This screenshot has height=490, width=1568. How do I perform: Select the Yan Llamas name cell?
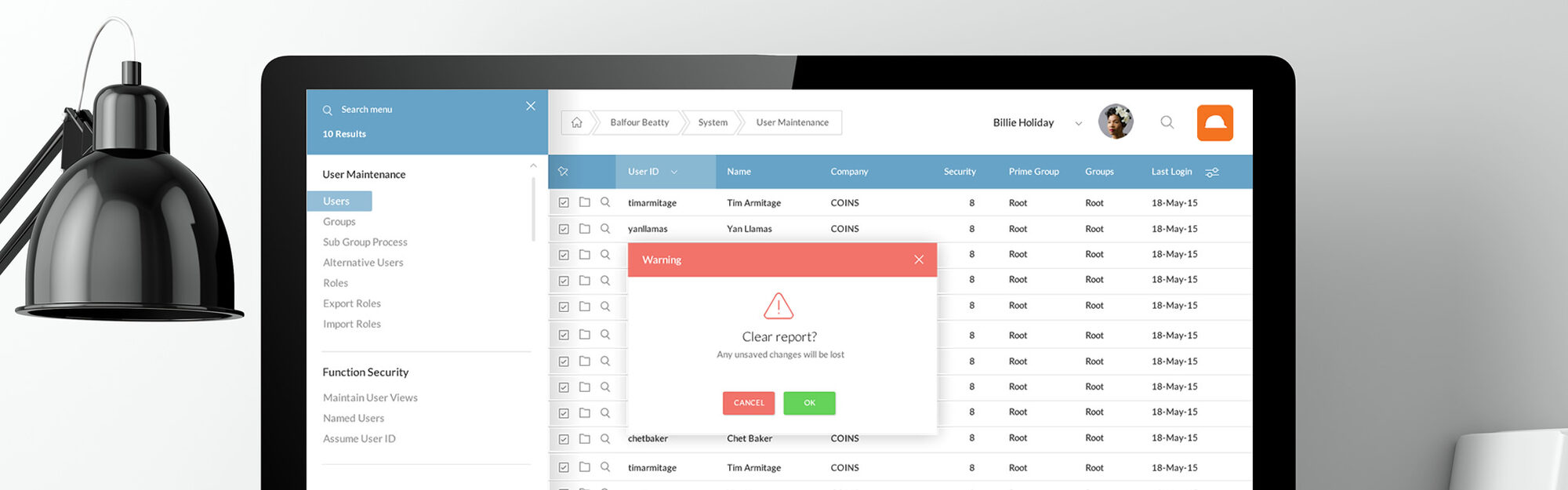750,229
